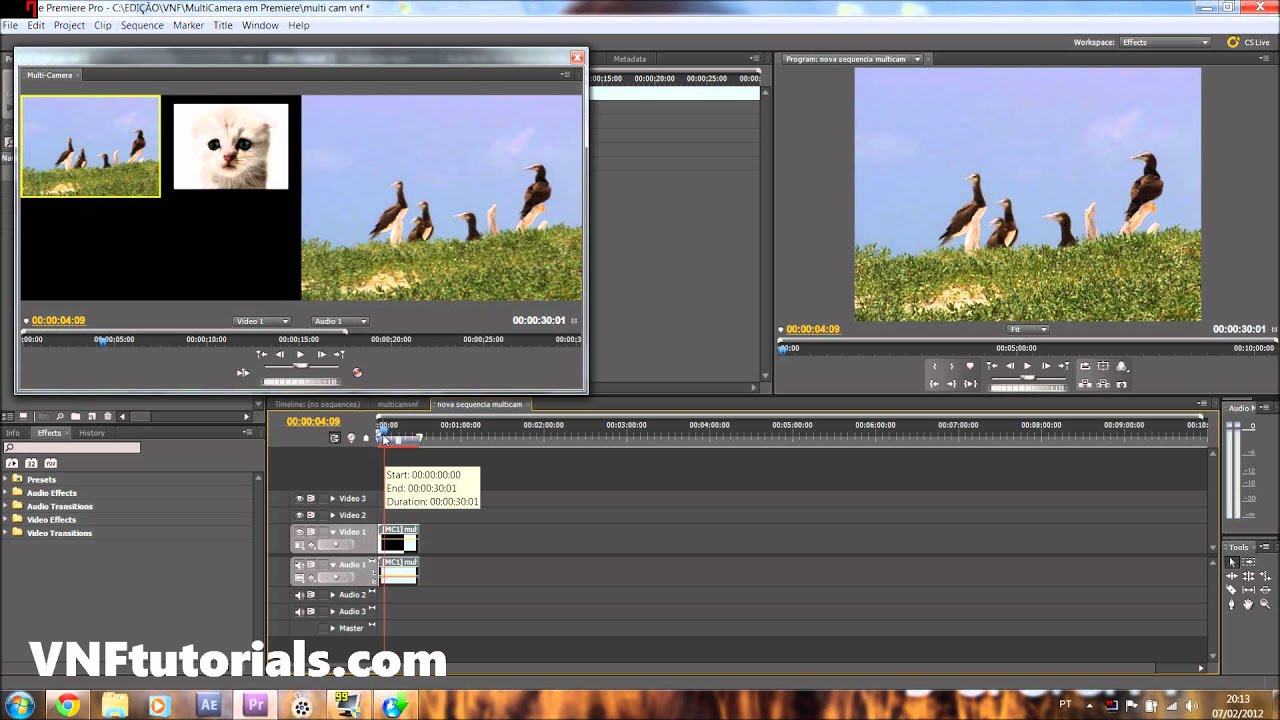The width and height of the screenshot is (1280, 720).
Task: Click the camera 2 kitten thumbnail
Action: click(231, 146)
